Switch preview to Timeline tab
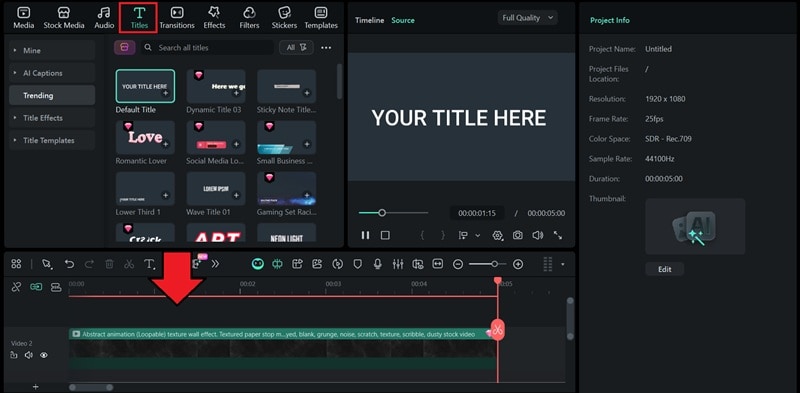 [369, 20]
